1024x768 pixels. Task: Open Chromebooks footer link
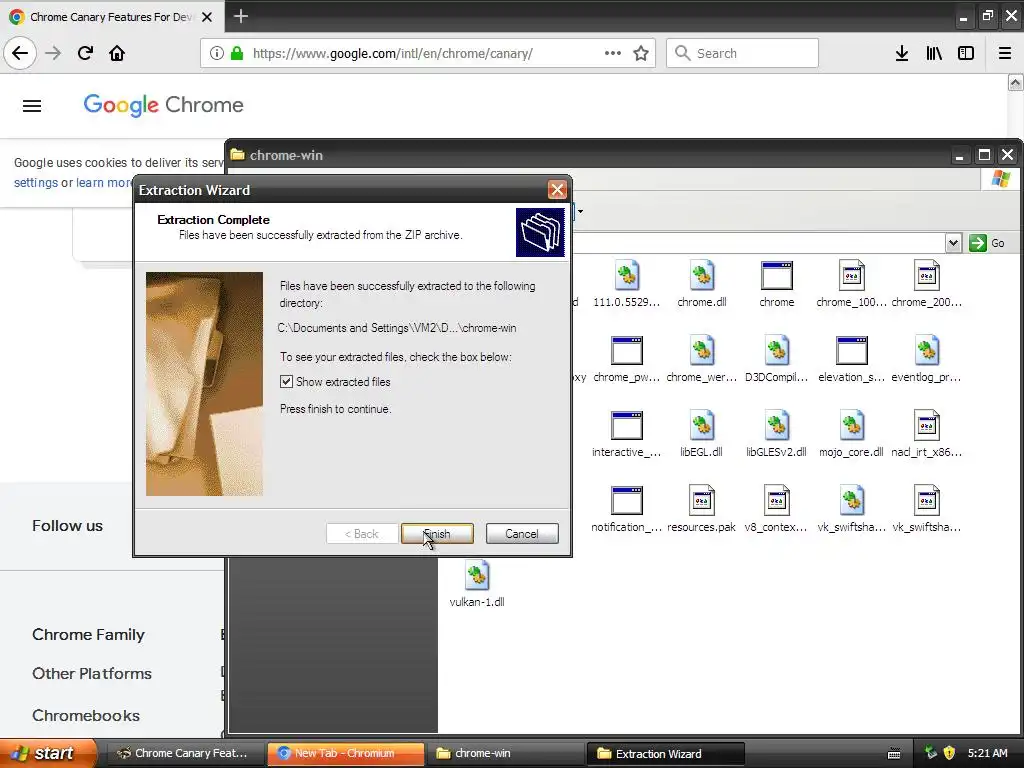tap(86, 715)
